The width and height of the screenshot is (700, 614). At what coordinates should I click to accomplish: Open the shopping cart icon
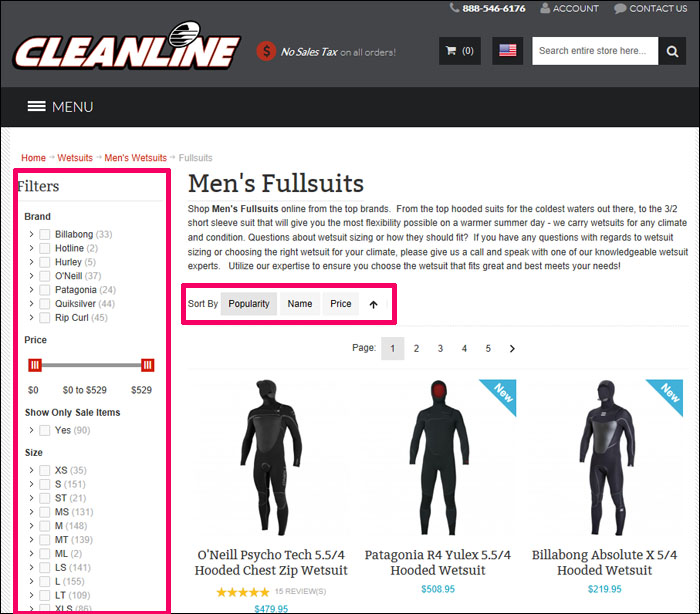[451, 50]
